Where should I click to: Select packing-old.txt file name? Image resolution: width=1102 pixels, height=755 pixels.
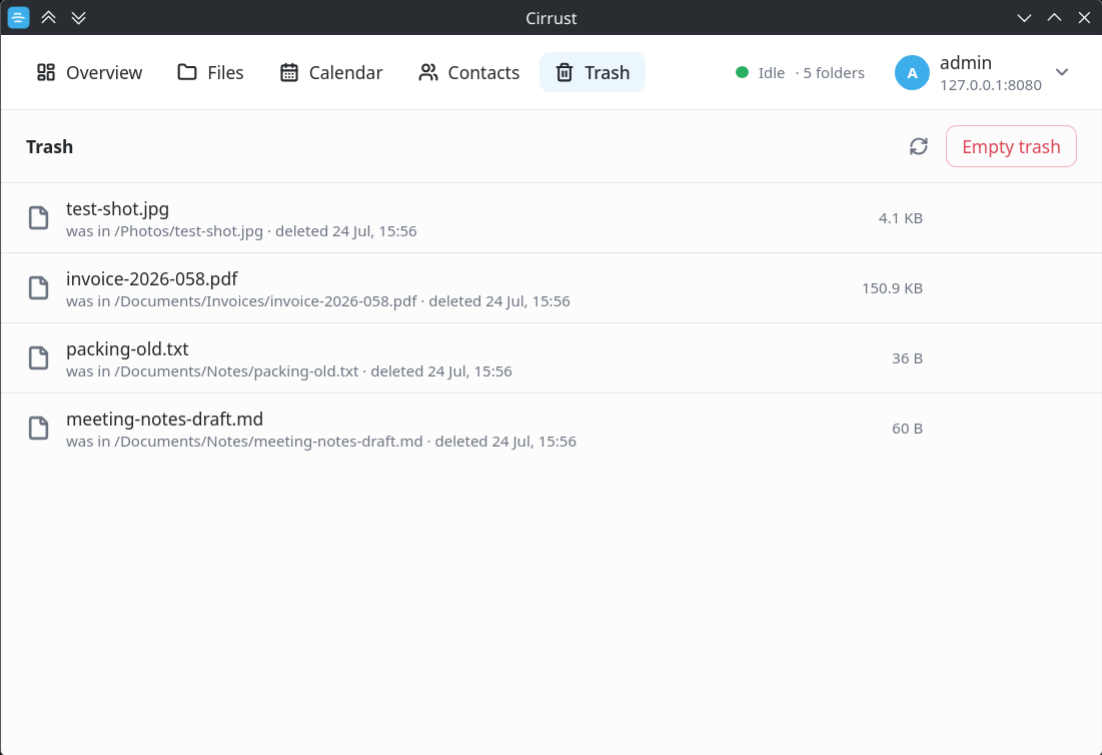pyautogui.click(x=127, y=349)
